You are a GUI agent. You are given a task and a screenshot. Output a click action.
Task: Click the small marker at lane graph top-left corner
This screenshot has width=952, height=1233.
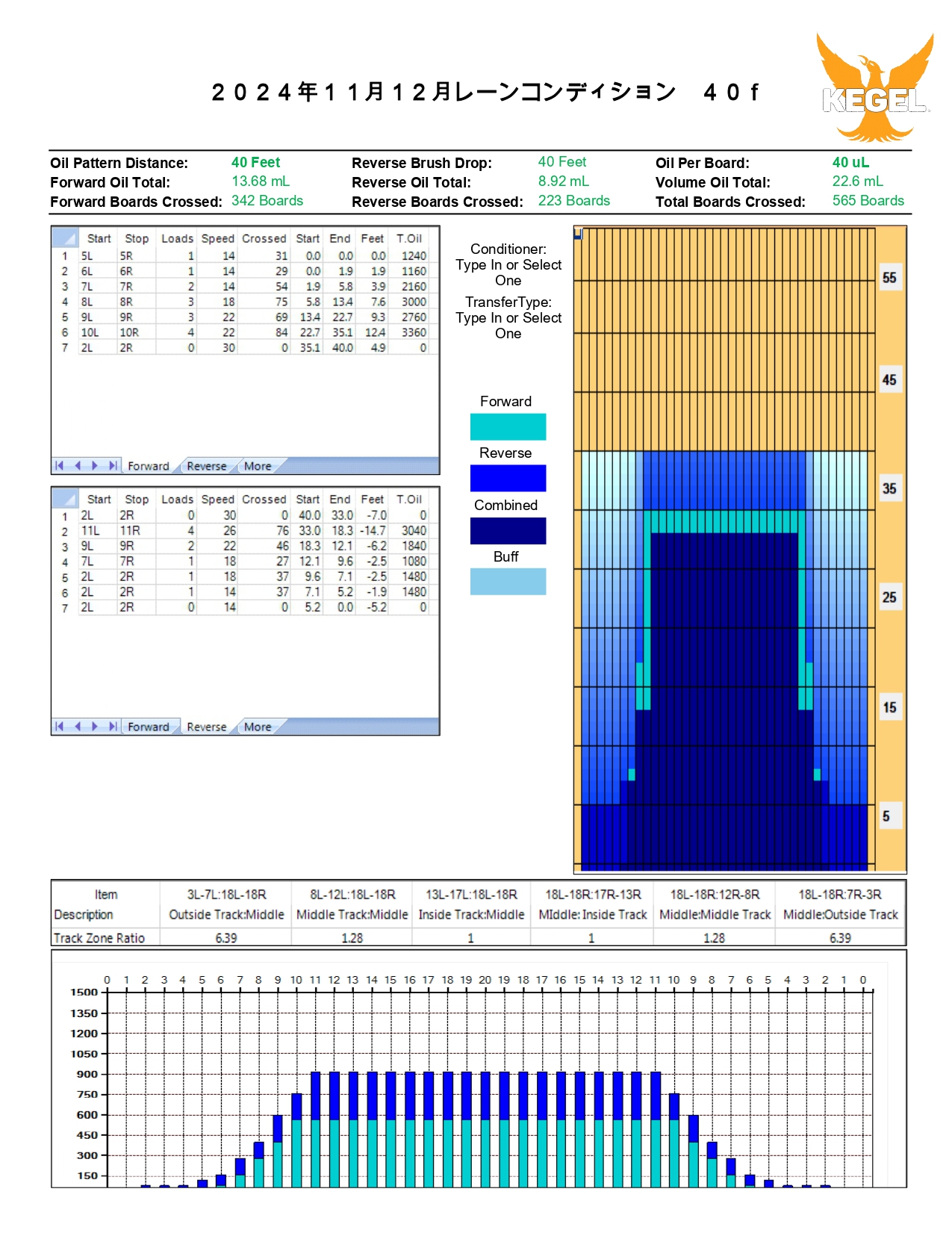[x=577, y=234]
